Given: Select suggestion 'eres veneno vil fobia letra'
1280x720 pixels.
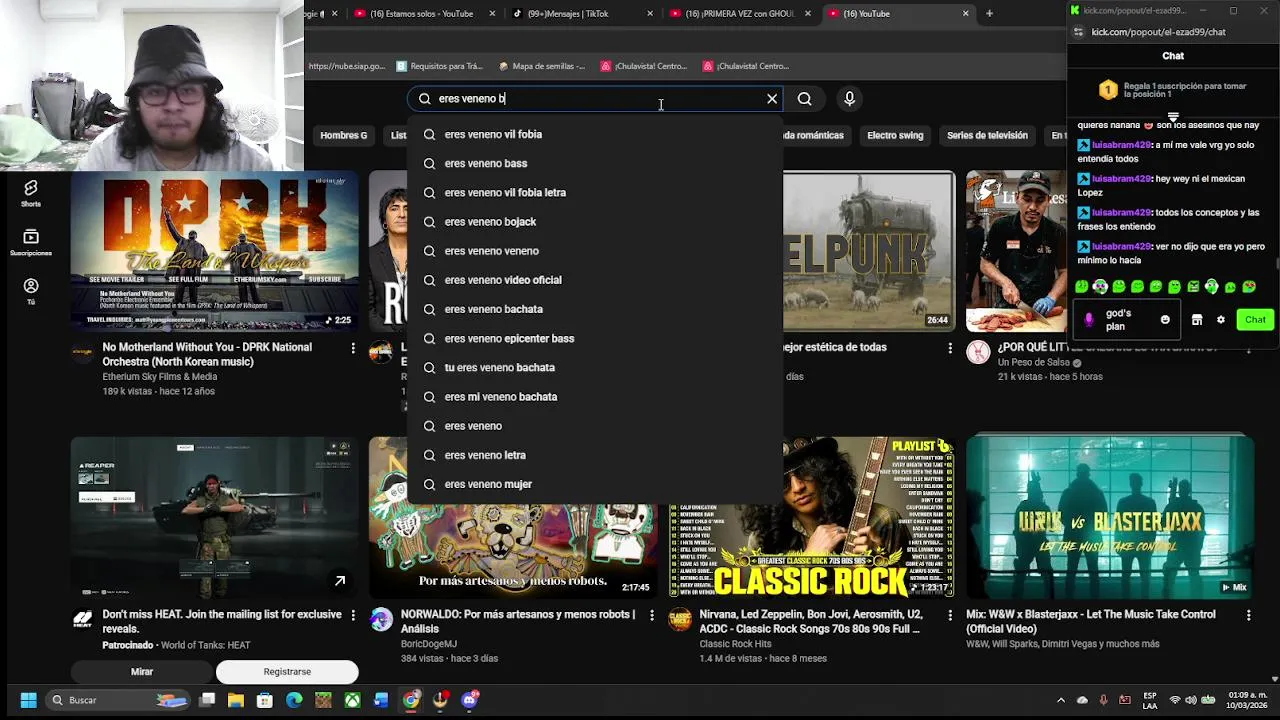Looking at the screenshot, I should 595,192.
